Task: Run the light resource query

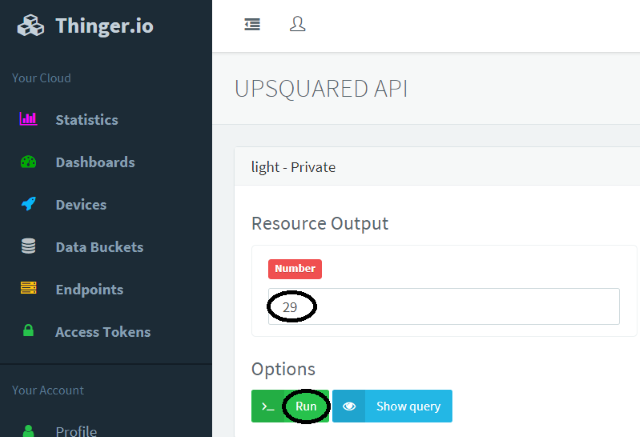Action: point(290,406)
